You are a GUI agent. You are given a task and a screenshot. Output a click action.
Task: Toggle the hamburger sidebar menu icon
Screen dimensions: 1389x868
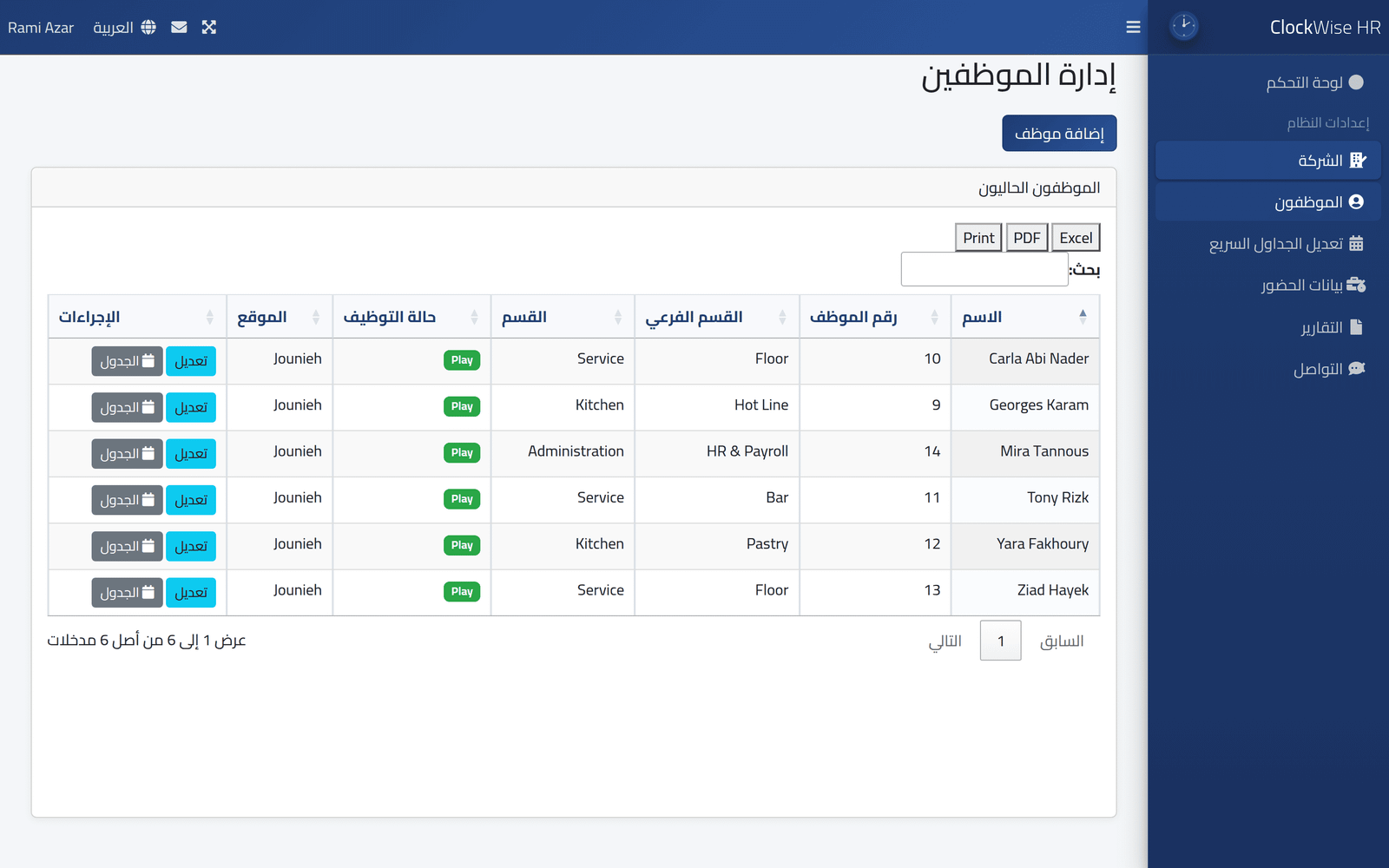[x=1133, y=27]
